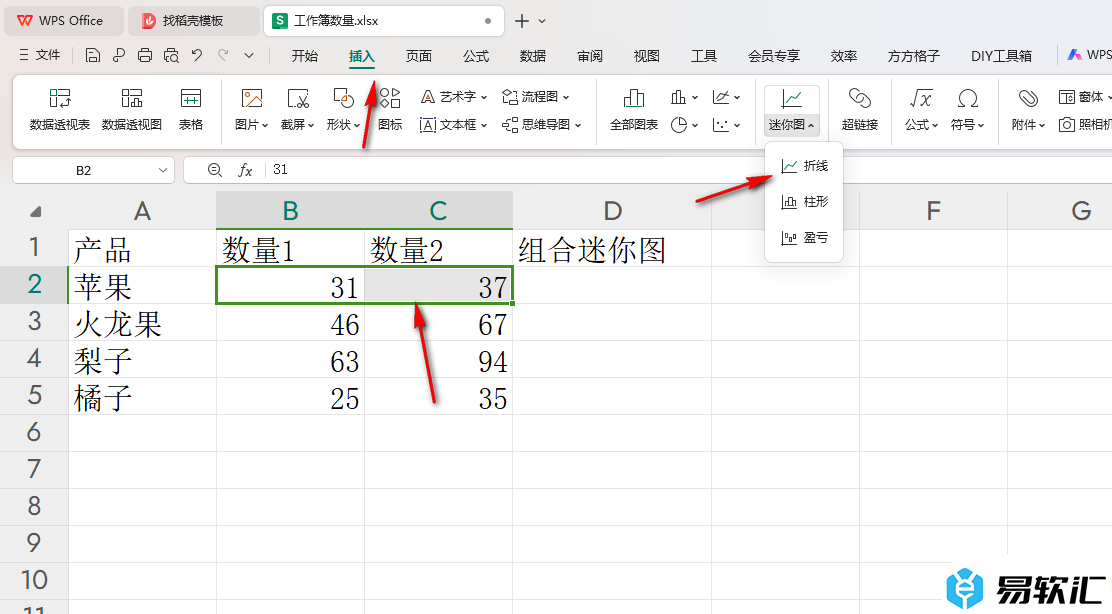Click the select-all corner triangle
This screenshot has width=1112, height=614.
pyautogui.click(x=35, y=211)
